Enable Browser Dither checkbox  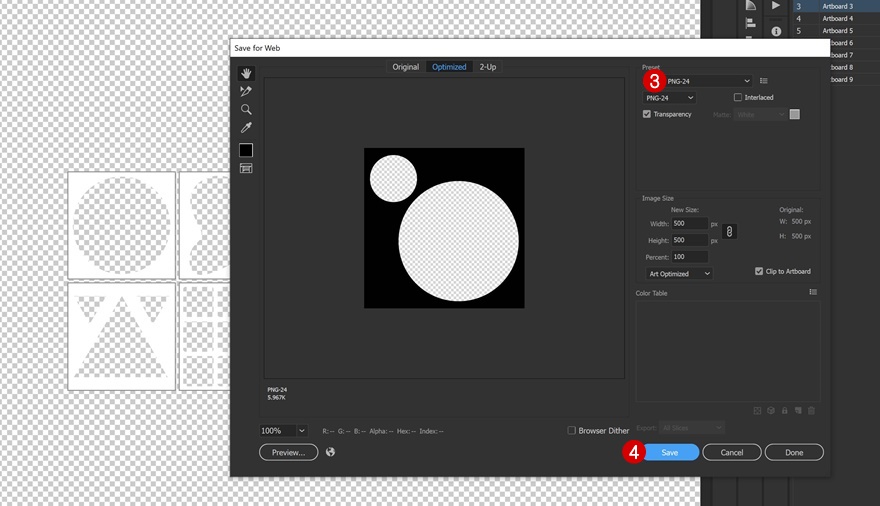pos(572,431)
